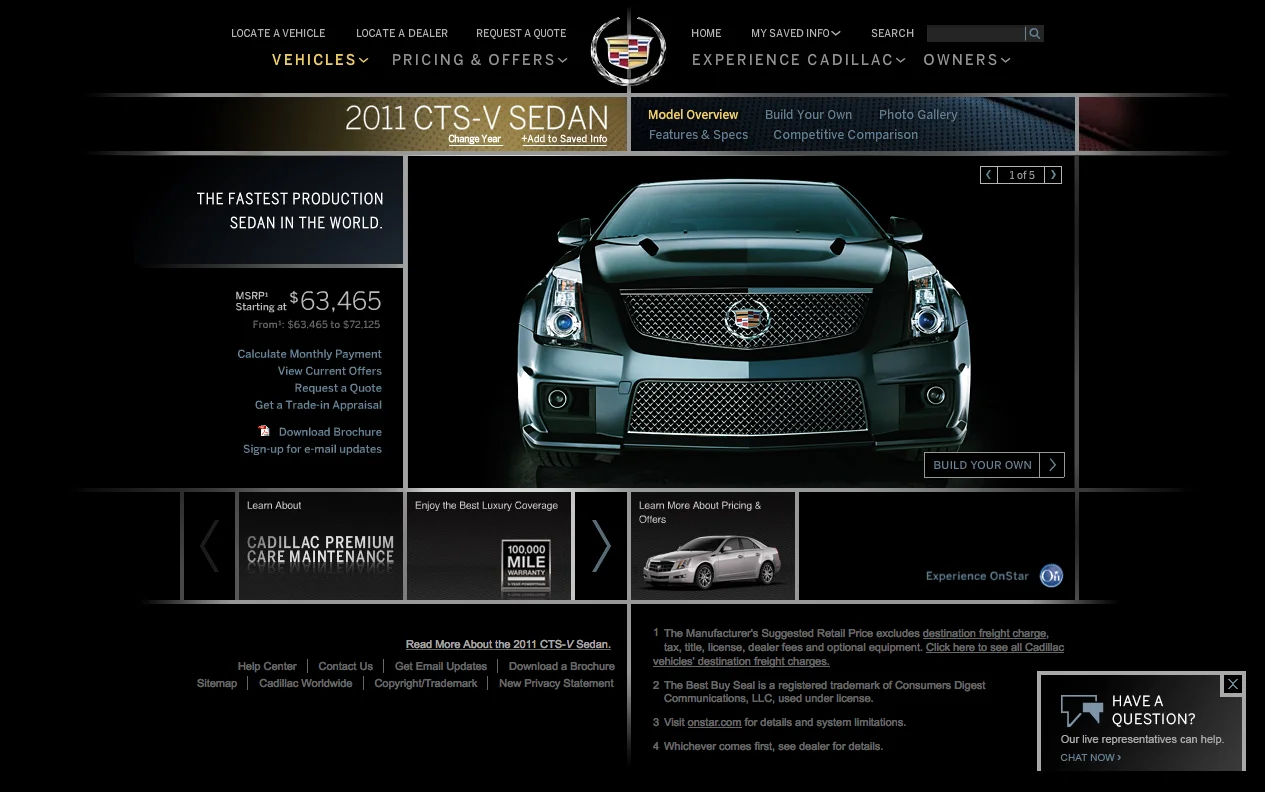Viewport: 1265px width, 792px height.
Task: Click the search magnifier icon
Action: [1035, 34]
